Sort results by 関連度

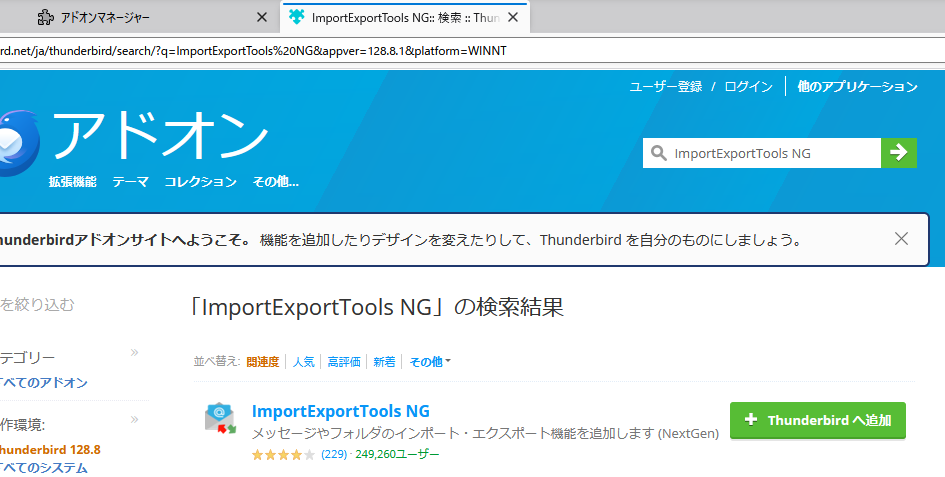pyautogui.click(x=263, y=362)
